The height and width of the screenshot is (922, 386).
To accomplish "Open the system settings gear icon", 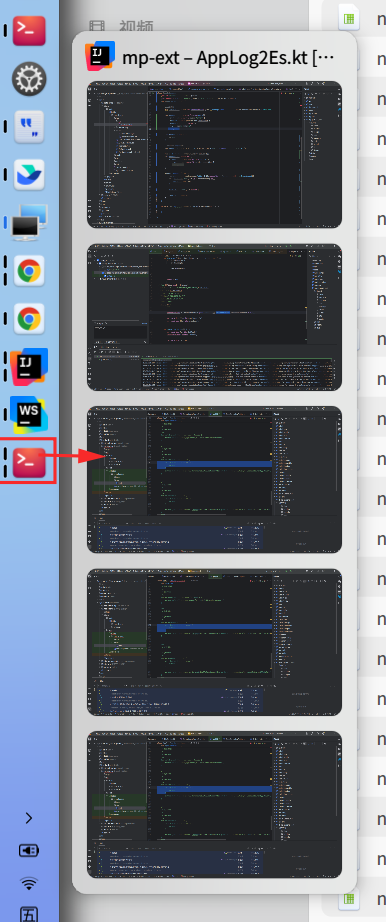I will [x=29, y=78].
